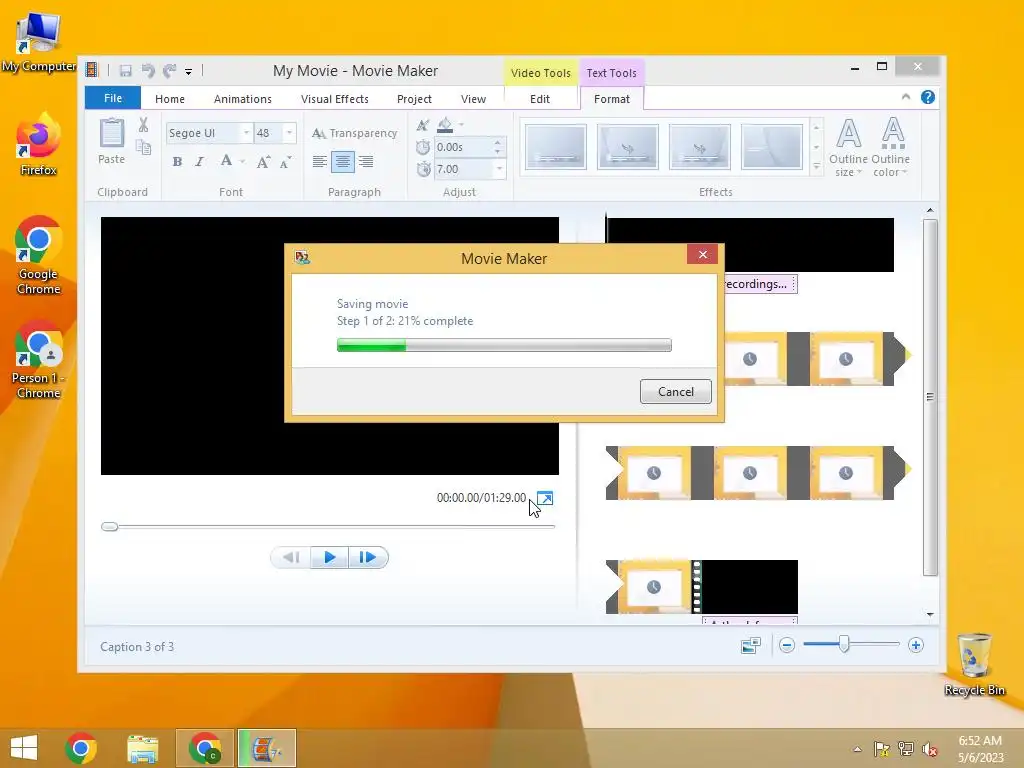This screenshot has width=1024, height=768.
Task: Open Movie Maker Help icon
Action: click(927, 97)
